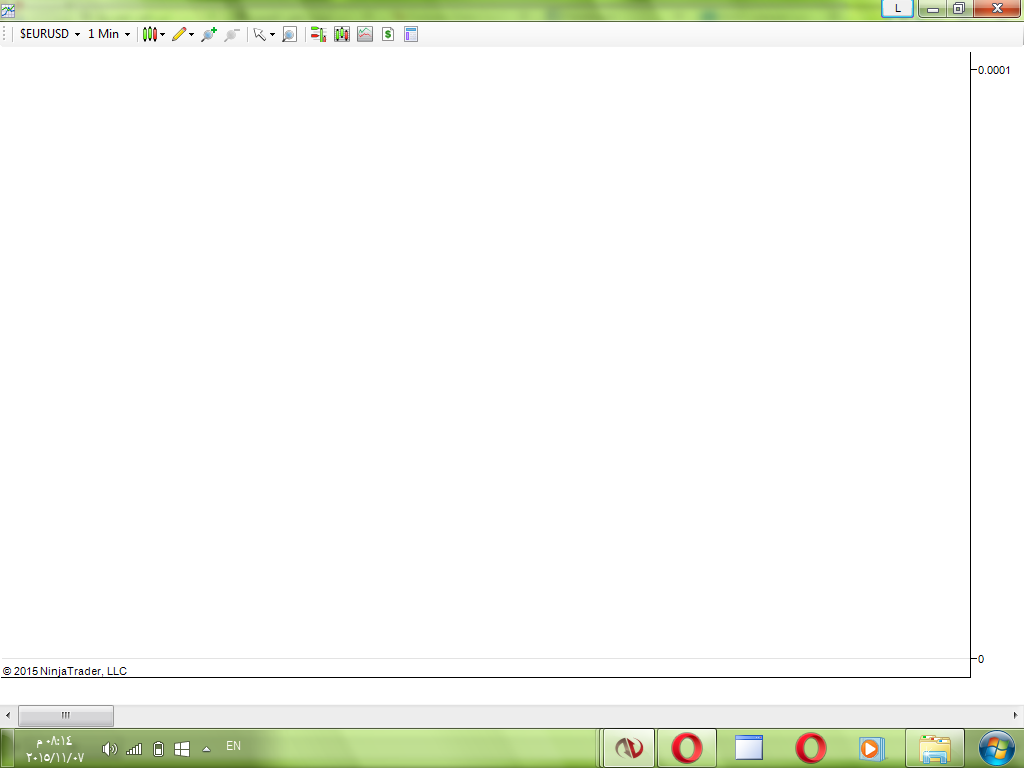1024x768 pixels.
Task: Click the zoom out magnifier icon
Action: (x=232, y=34)
